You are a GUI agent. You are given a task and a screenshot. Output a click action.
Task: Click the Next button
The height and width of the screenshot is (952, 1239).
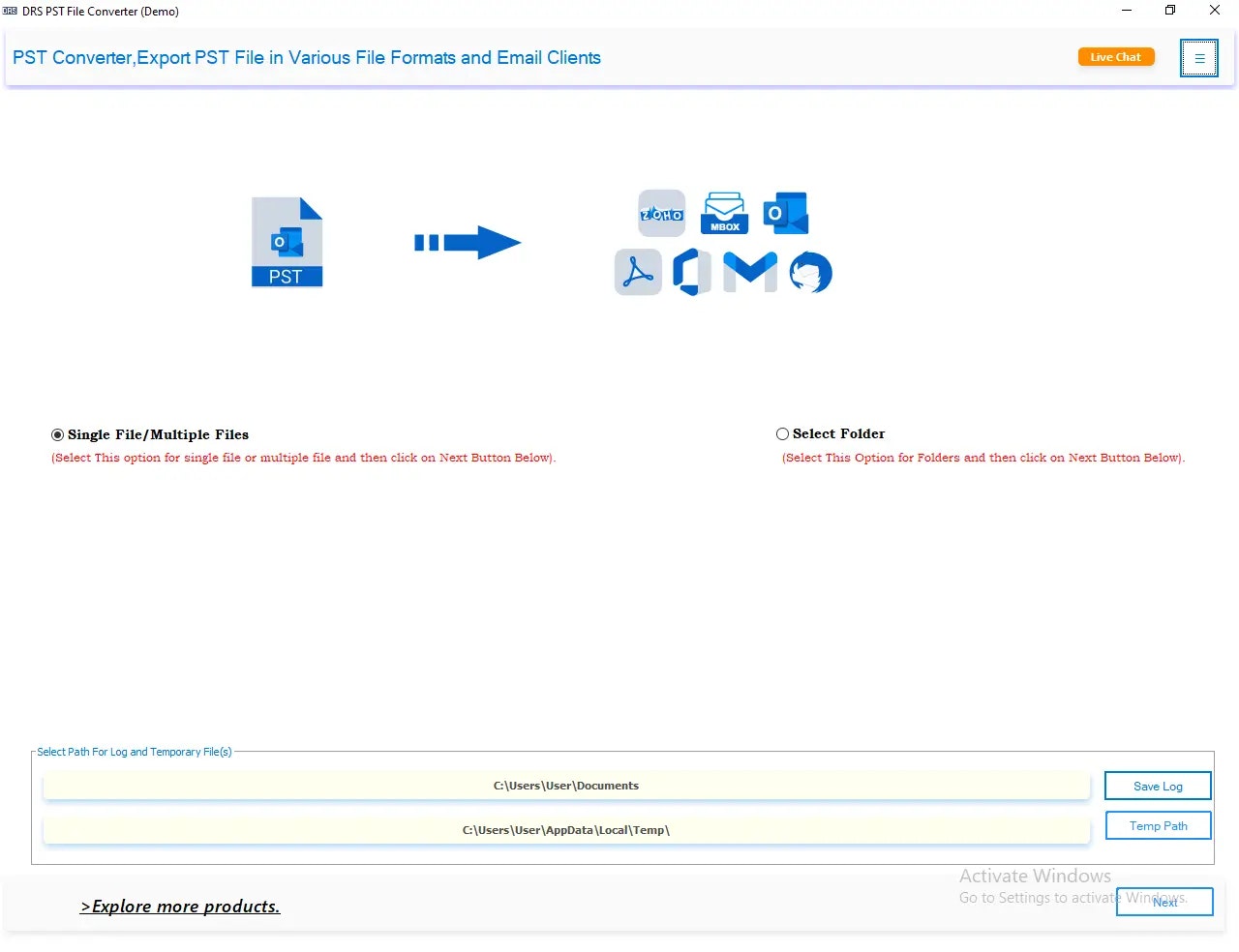coord(1164,902)
